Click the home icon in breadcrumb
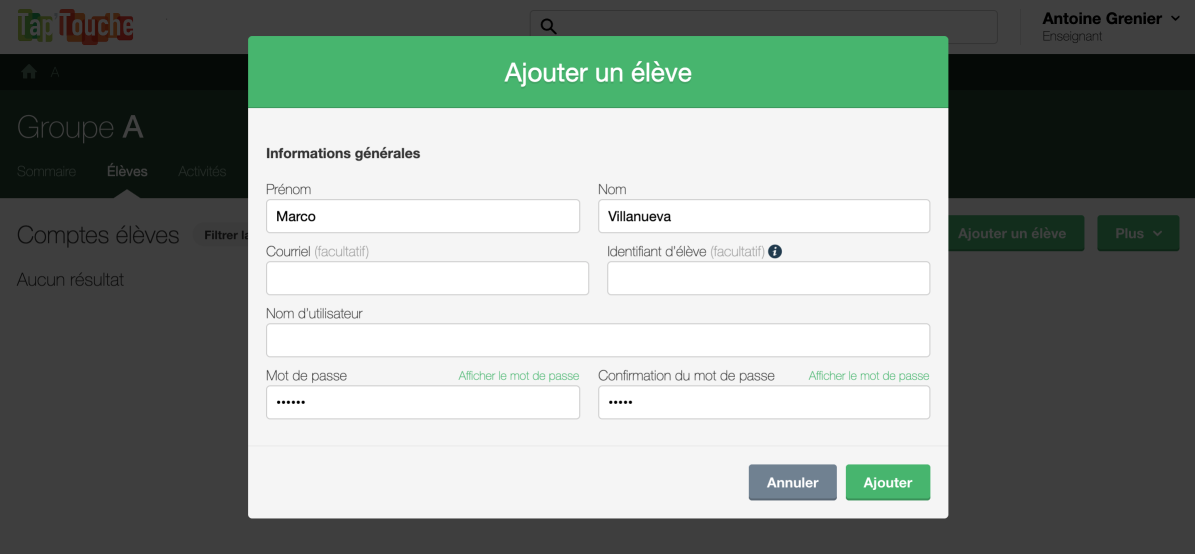 pyautogui.click(x=29, y=72)
